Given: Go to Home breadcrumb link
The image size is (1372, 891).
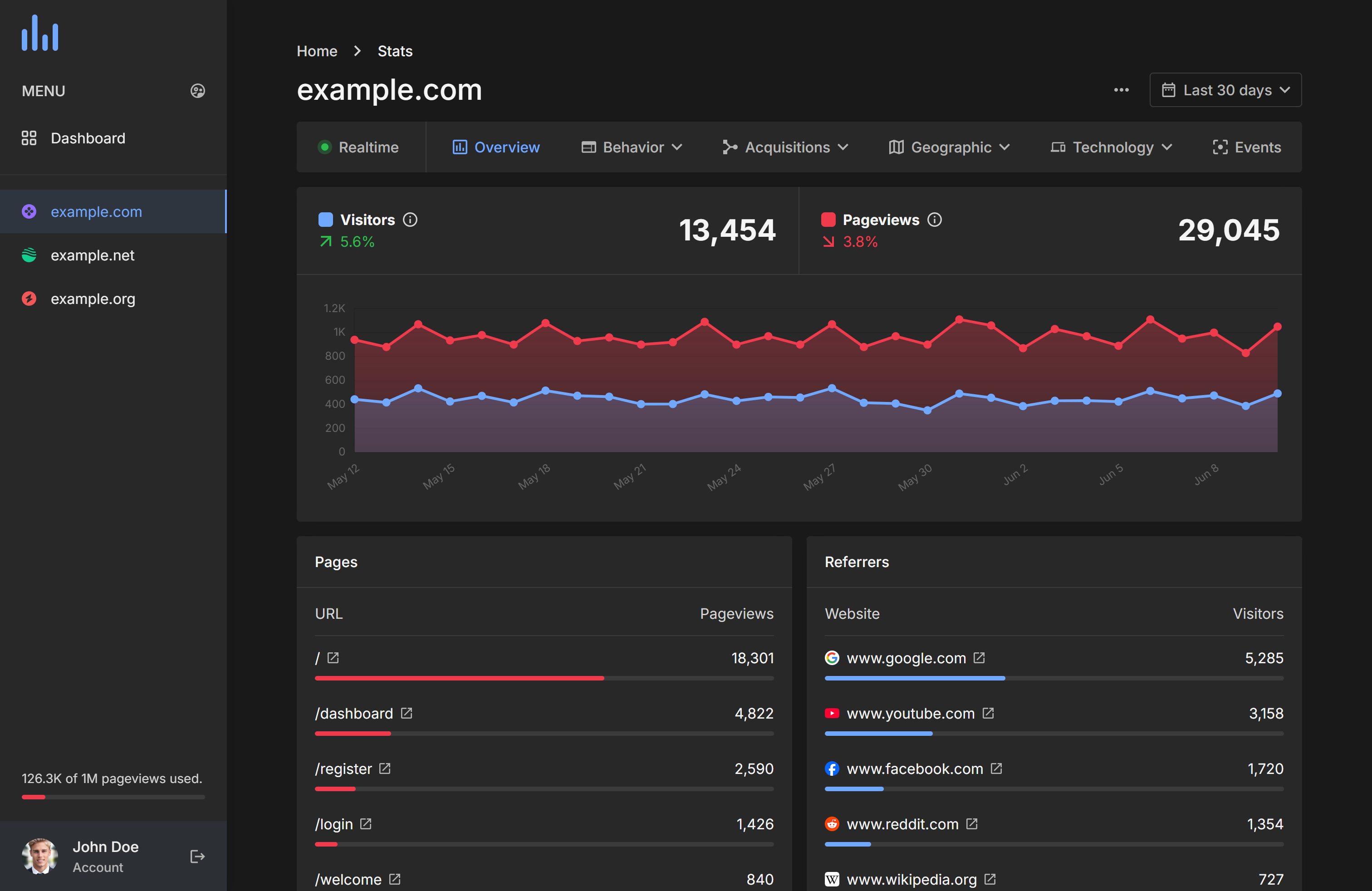Looking at the screenshot, I should 317,51.
